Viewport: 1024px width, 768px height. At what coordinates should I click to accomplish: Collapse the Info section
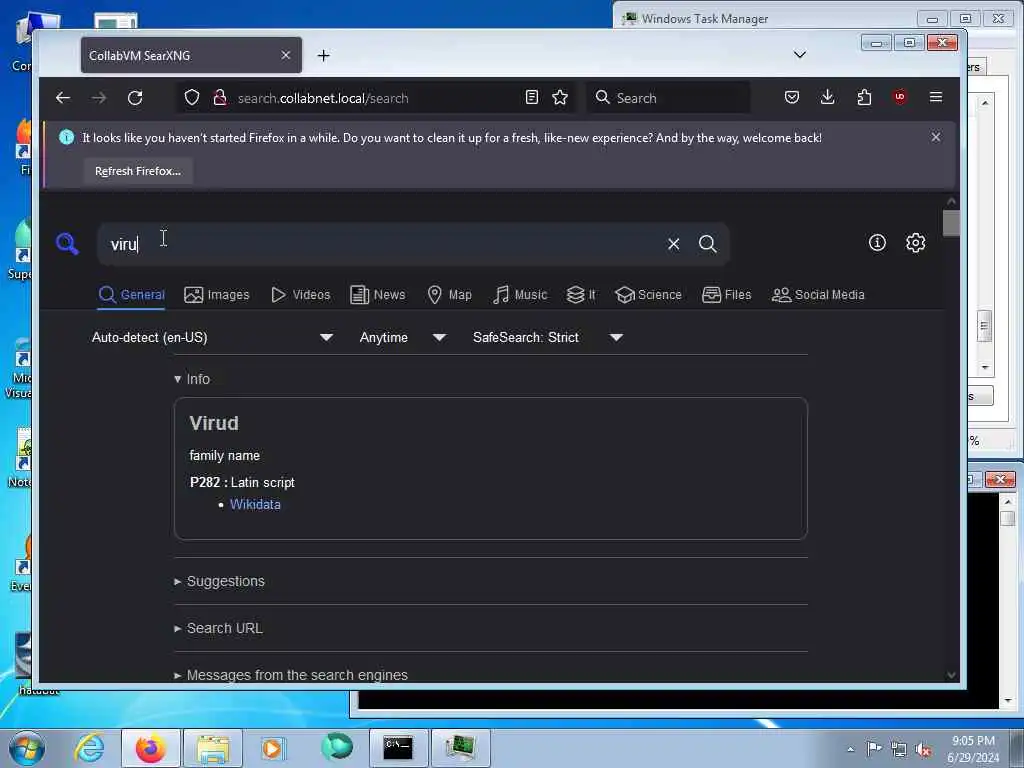[x=192, y=379]
